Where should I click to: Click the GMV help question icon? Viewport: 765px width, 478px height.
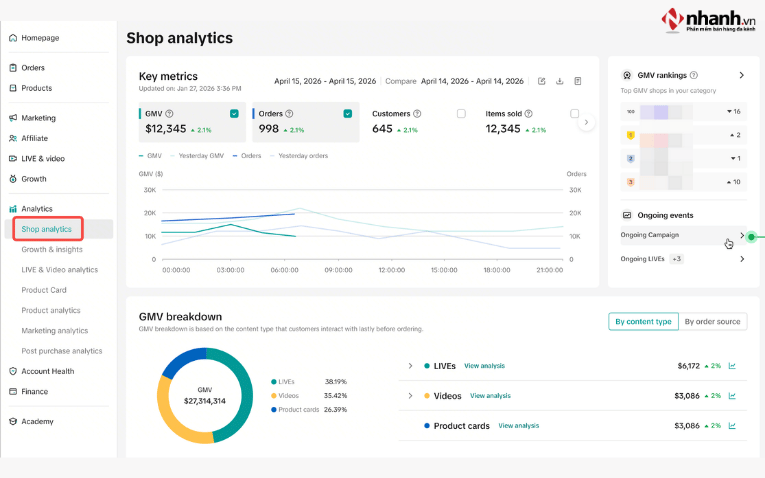(x=169, y=114)
